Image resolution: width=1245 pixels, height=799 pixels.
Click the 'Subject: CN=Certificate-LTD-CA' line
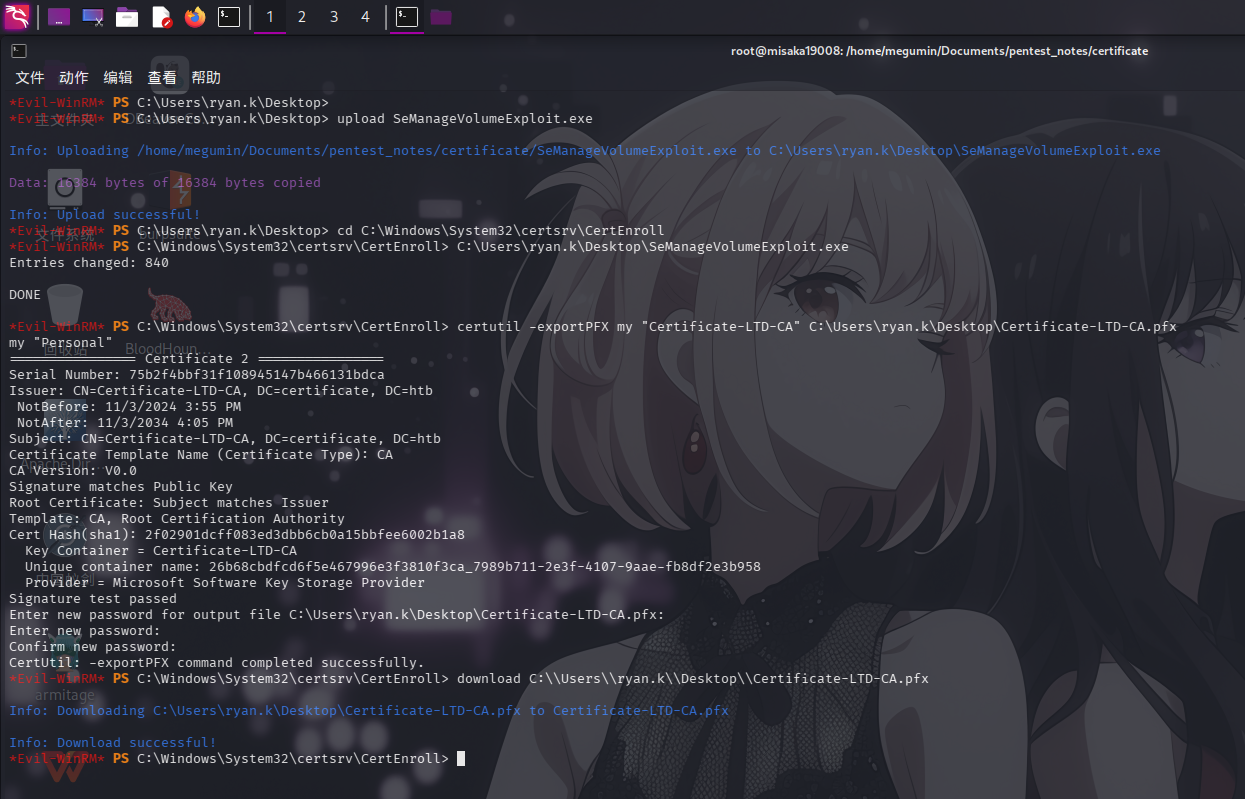[x=225, y=439]
